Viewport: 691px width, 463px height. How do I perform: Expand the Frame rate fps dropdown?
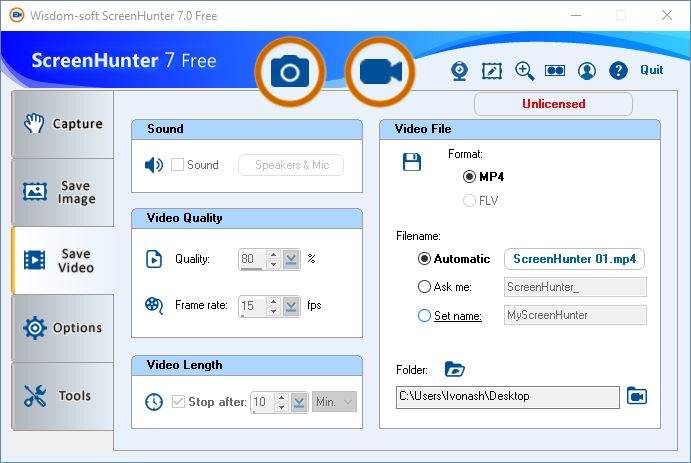click(291, 306)
